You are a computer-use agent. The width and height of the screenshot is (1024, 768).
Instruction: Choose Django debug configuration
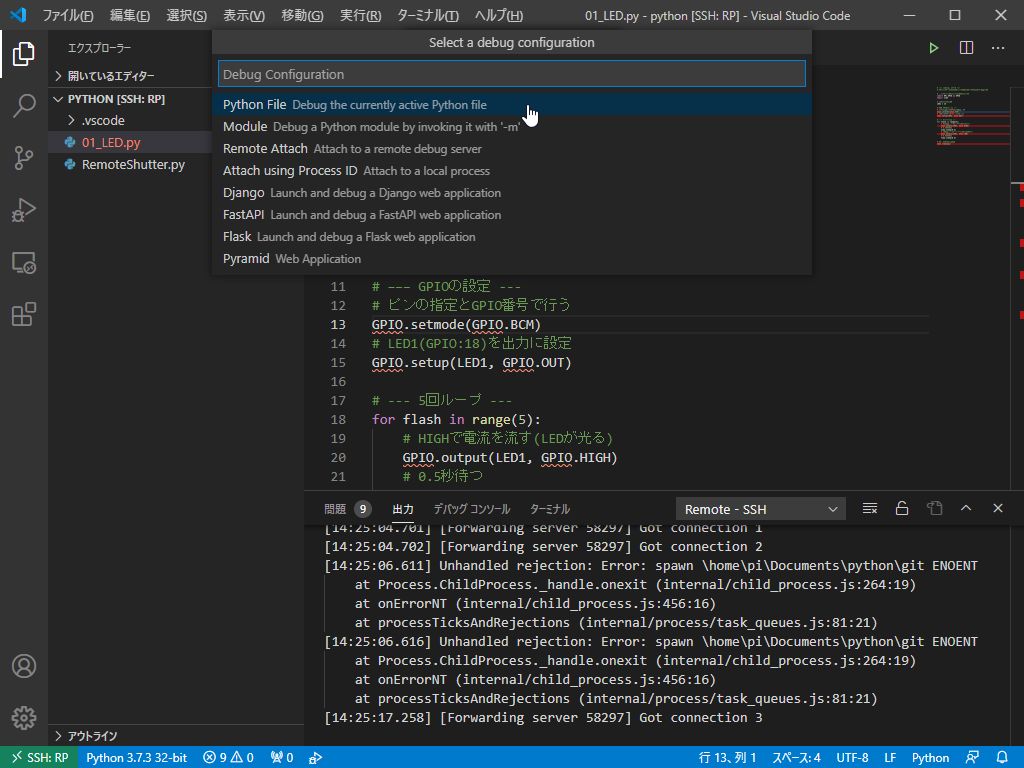[x=512, y=193]
